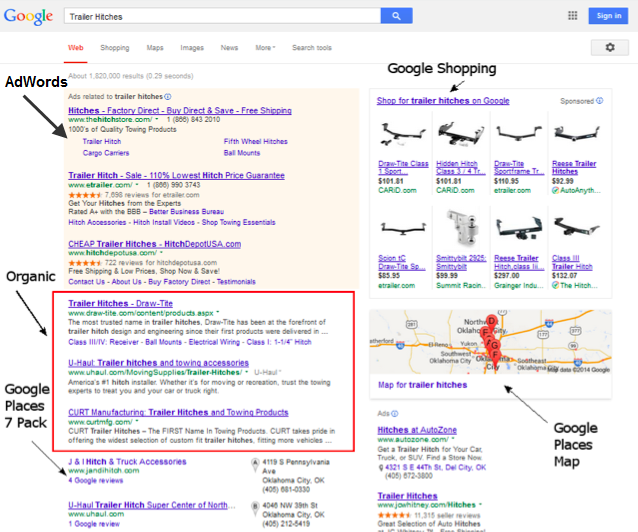This screenshot has width=638, height=532.
Task: Click the blue search magnifier button
Action: tap(396, 16)
